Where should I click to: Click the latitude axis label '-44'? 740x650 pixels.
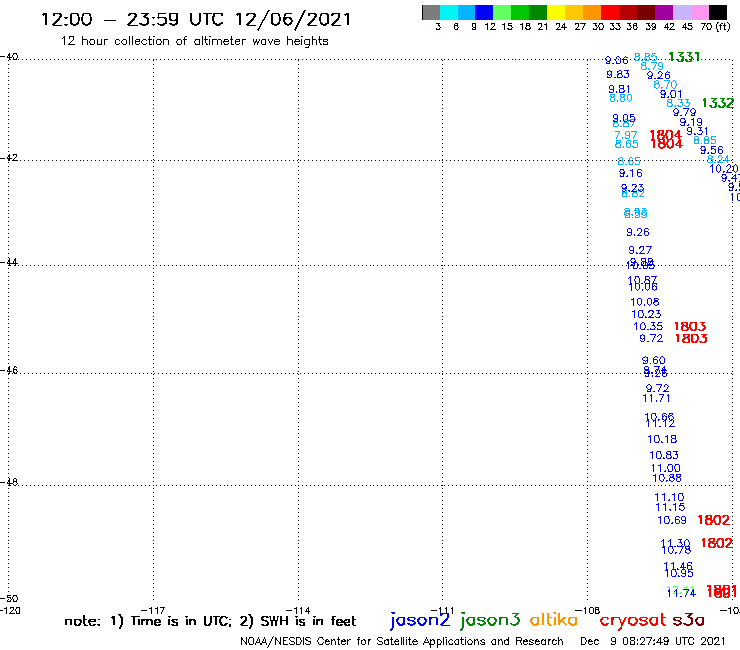[9, 262]
